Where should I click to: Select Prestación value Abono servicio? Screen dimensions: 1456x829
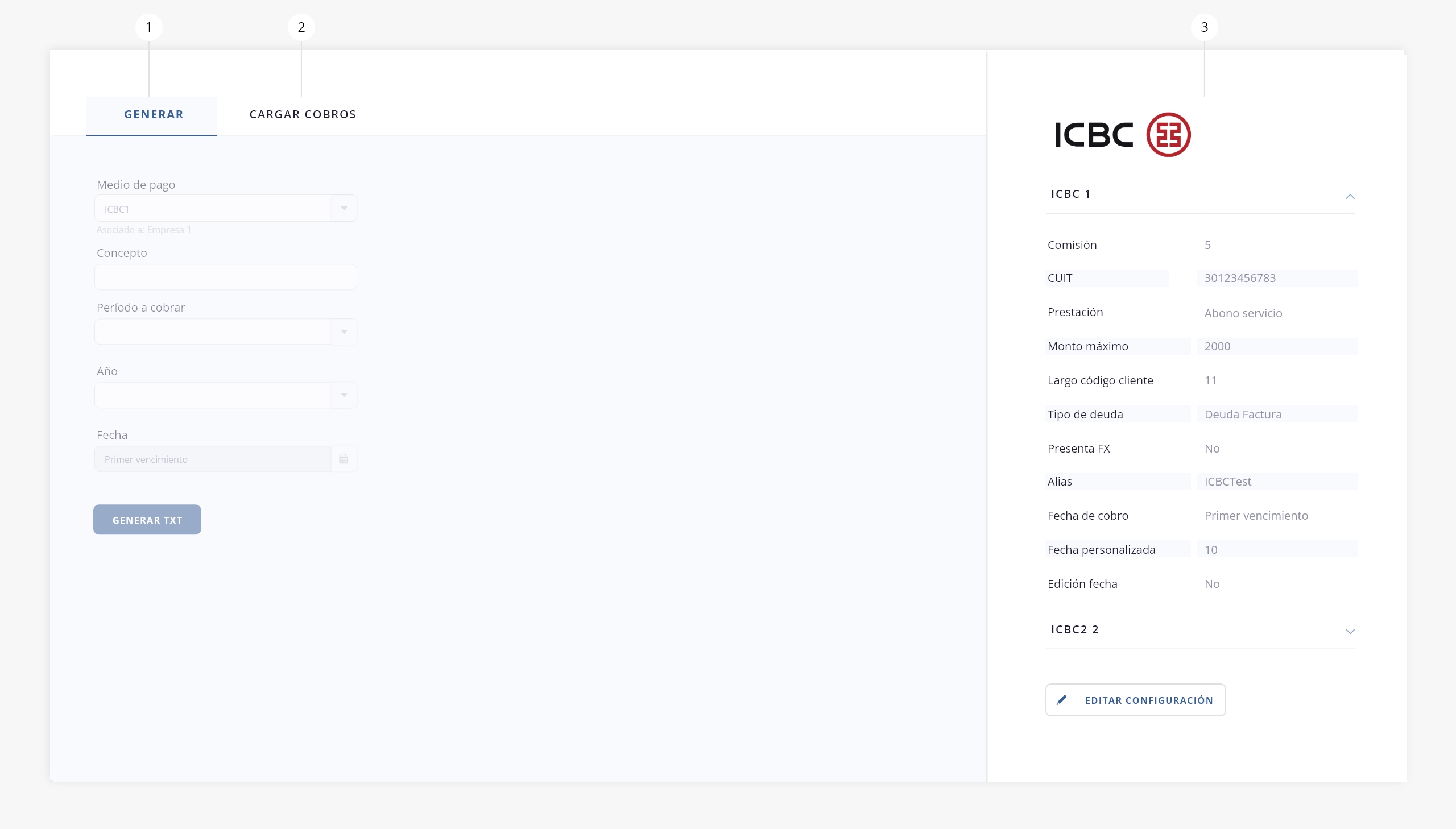coord(1244,313)
